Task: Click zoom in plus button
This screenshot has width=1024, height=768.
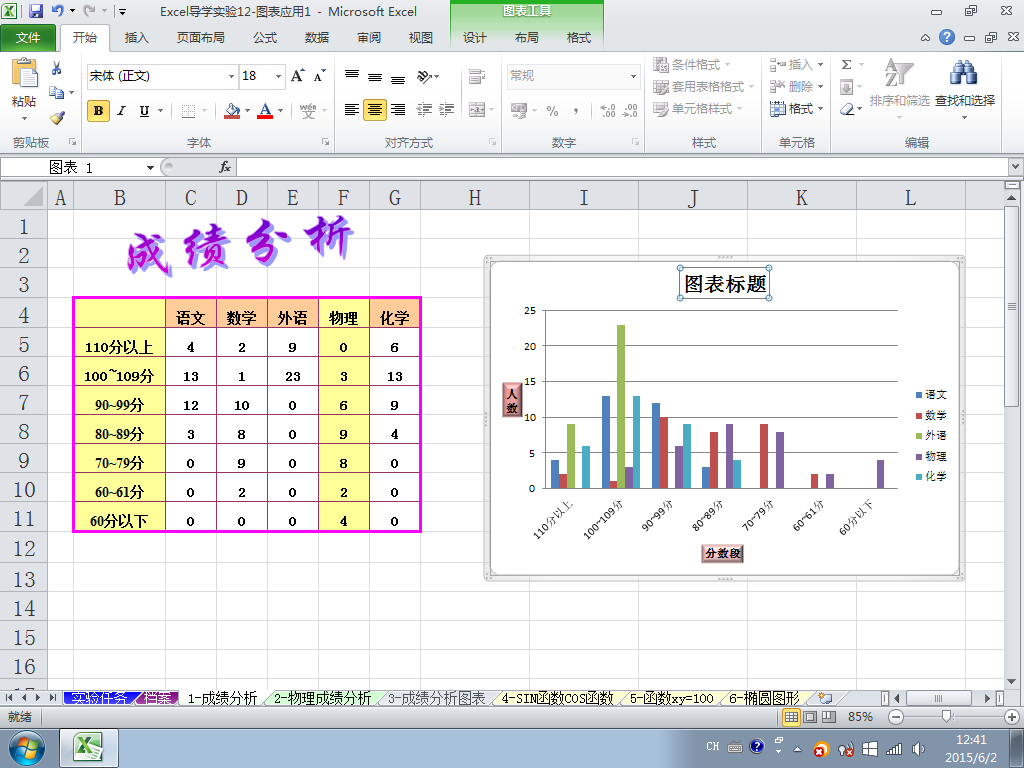Action: coord(1012,717)
